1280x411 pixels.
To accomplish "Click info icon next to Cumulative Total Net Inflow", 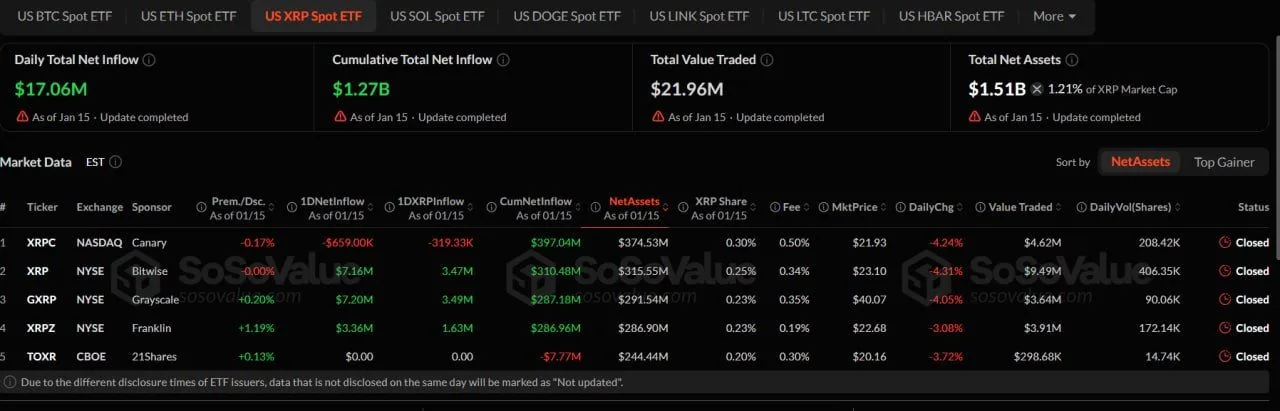I will 503,60.
